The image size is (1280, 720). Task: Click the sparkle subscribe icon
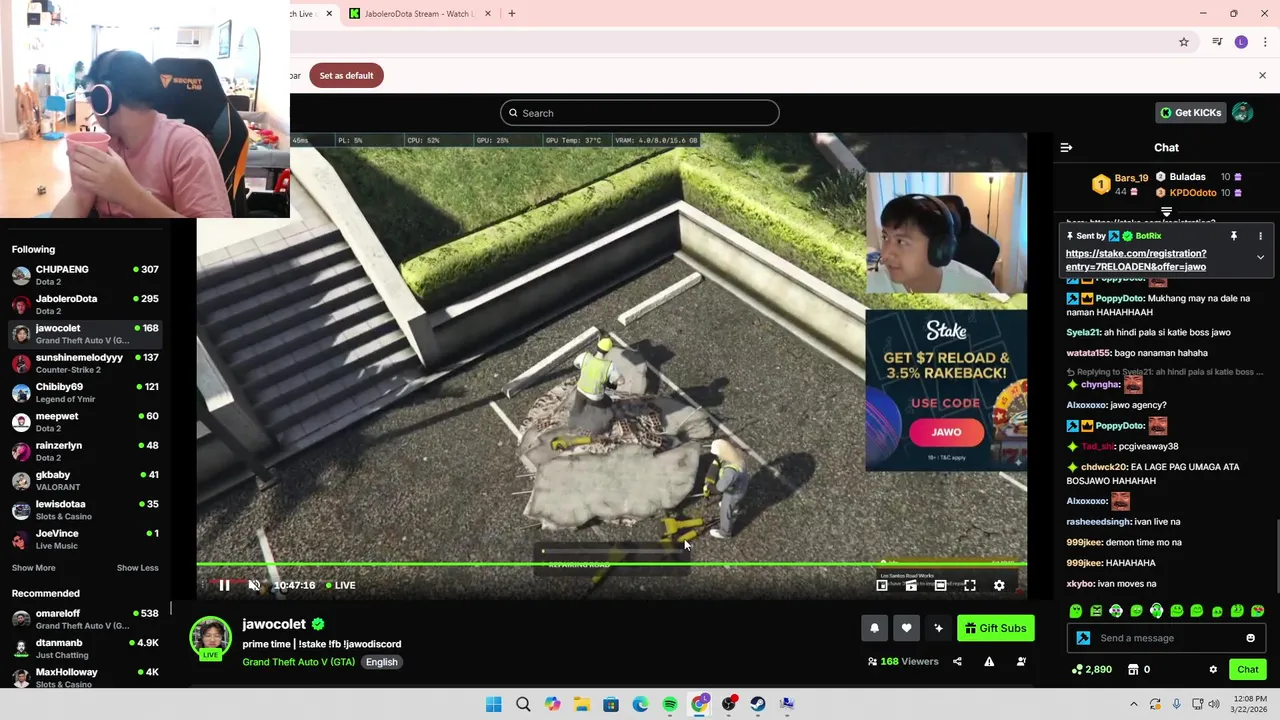938,628
